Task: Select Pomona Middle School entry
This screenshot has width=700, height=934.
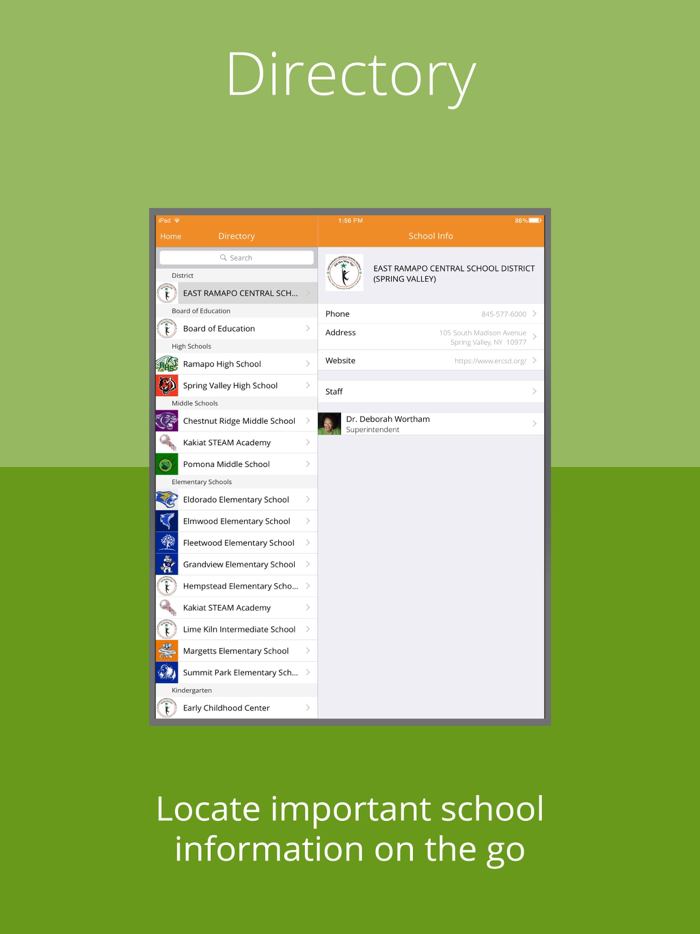Action: click(237, 464)
